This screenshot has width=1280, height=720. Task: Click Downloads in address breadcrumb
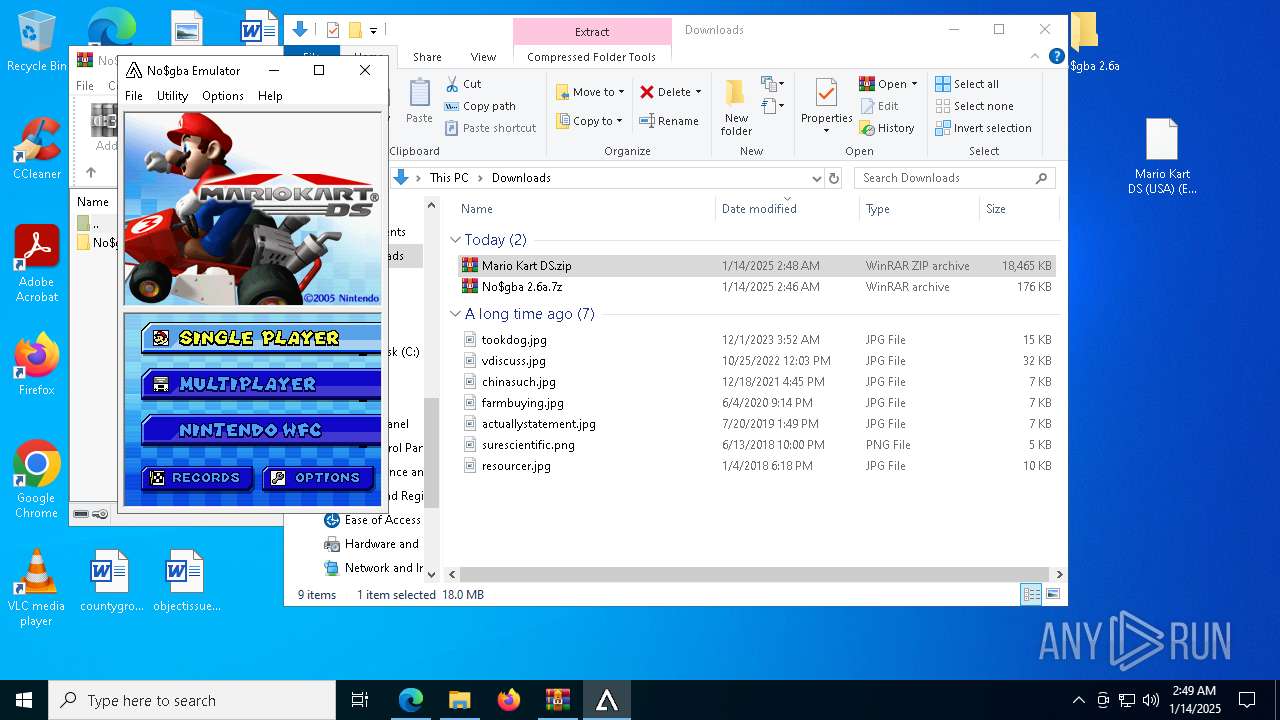[521, 178]
